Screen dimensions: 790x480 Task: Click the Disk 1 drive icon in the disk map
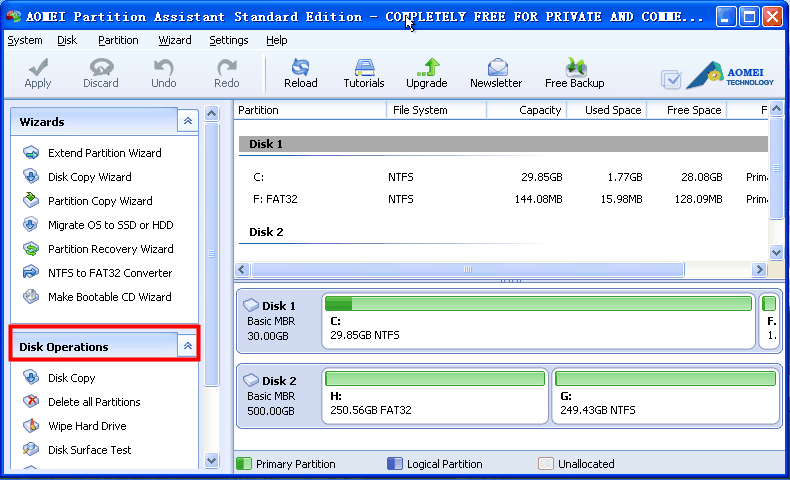[251, 305]
